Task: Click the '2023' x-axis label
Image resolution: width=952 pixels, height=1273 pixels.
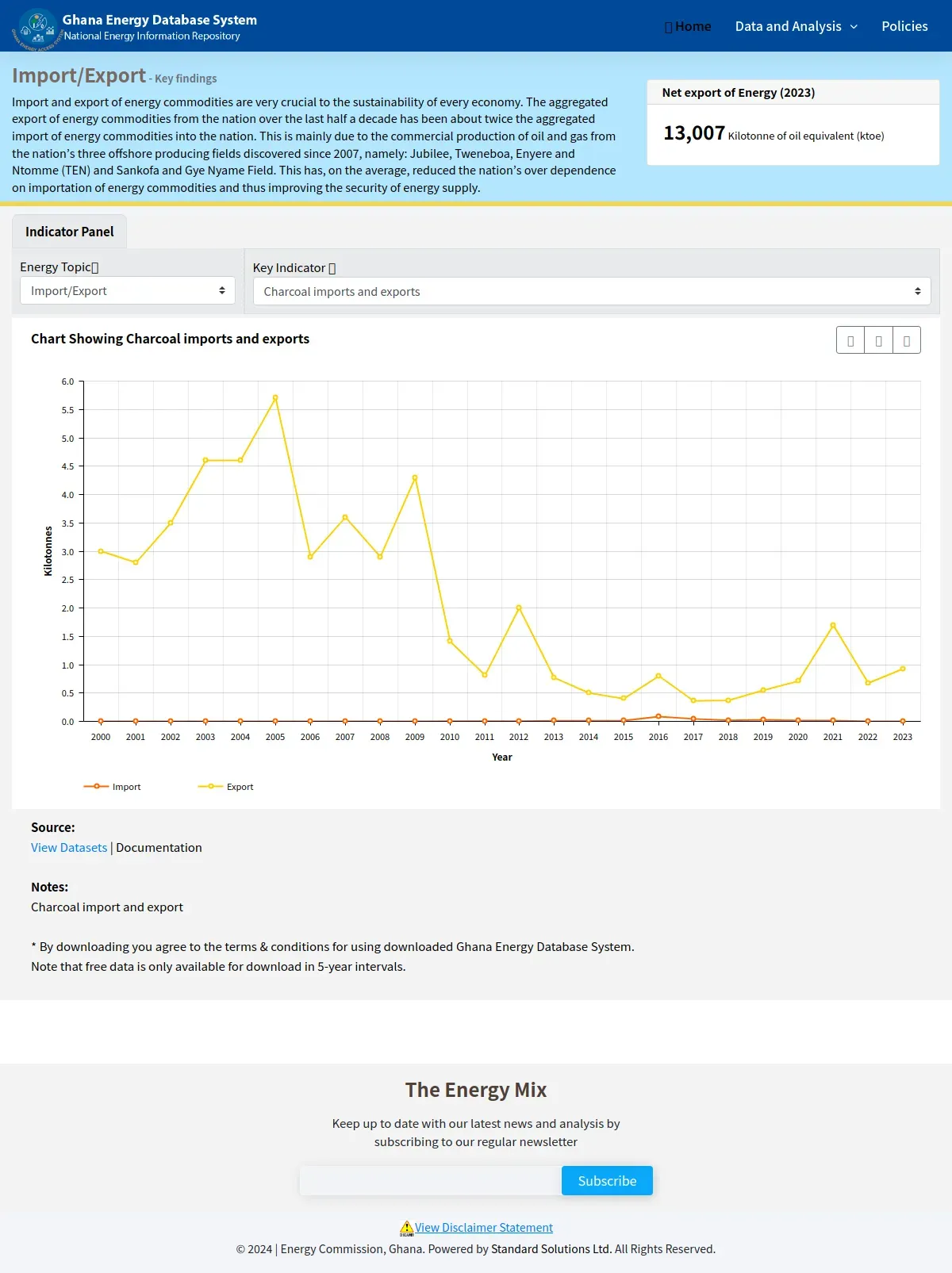Action: click(x=903, y=737)
